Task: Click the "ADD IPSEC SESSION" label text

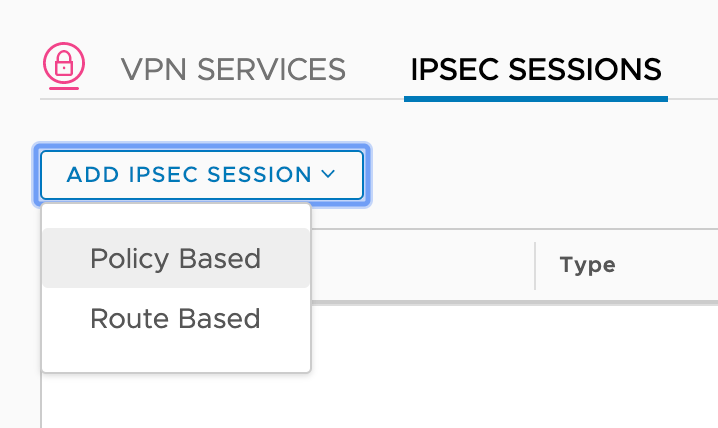Action: tap(189, 175)
